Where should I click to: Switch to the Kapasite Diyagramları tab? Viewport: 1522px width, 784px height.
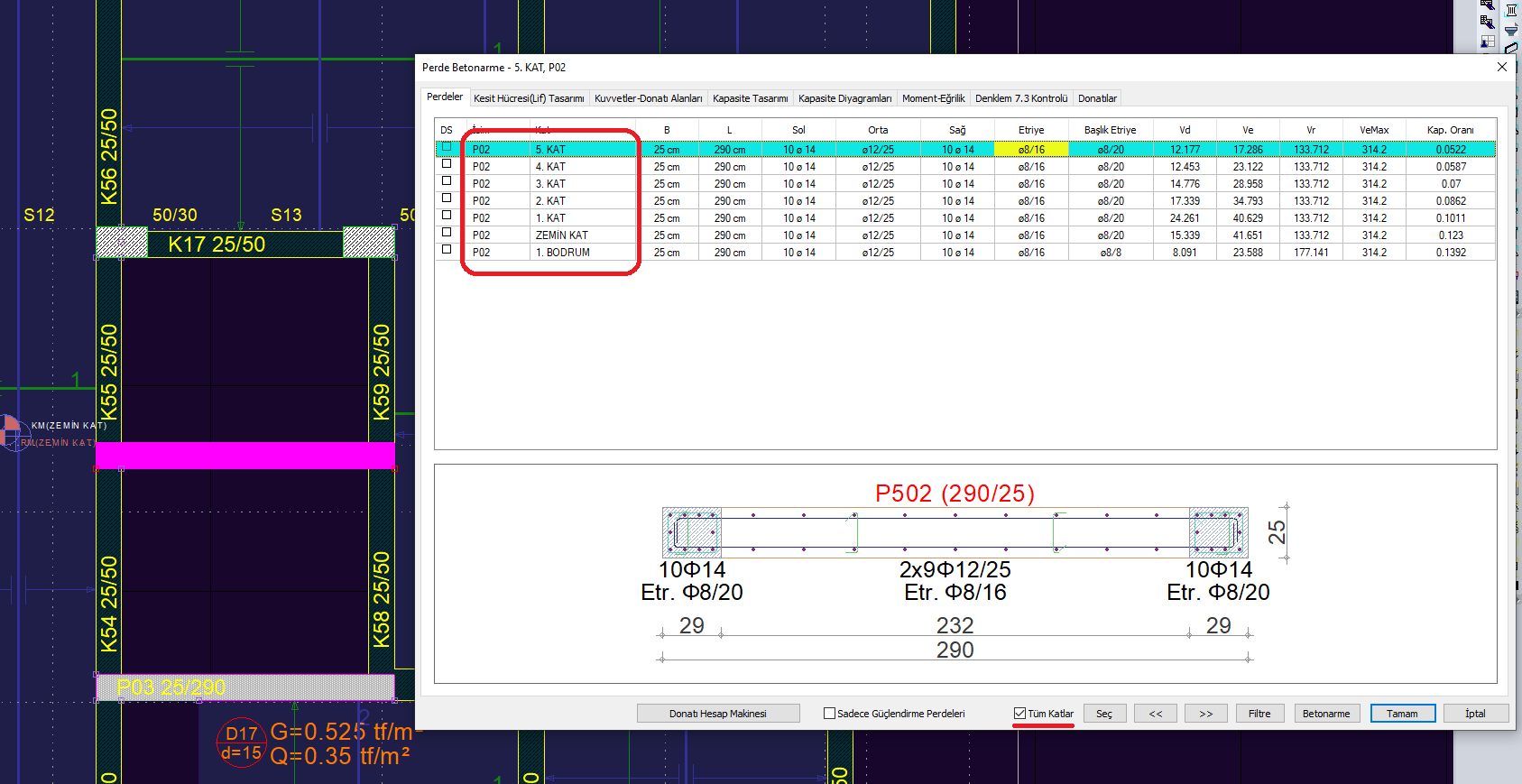(844, 98)
